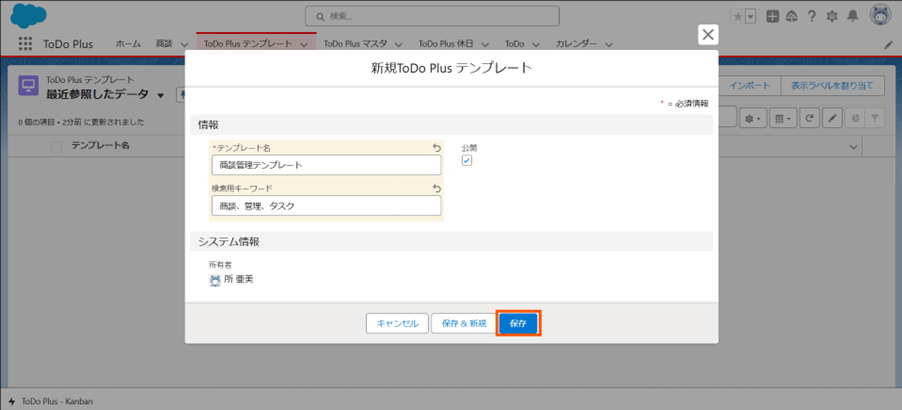
Task: Open the 最近参照したデータ list view dropdown
Action: (160, 95)
